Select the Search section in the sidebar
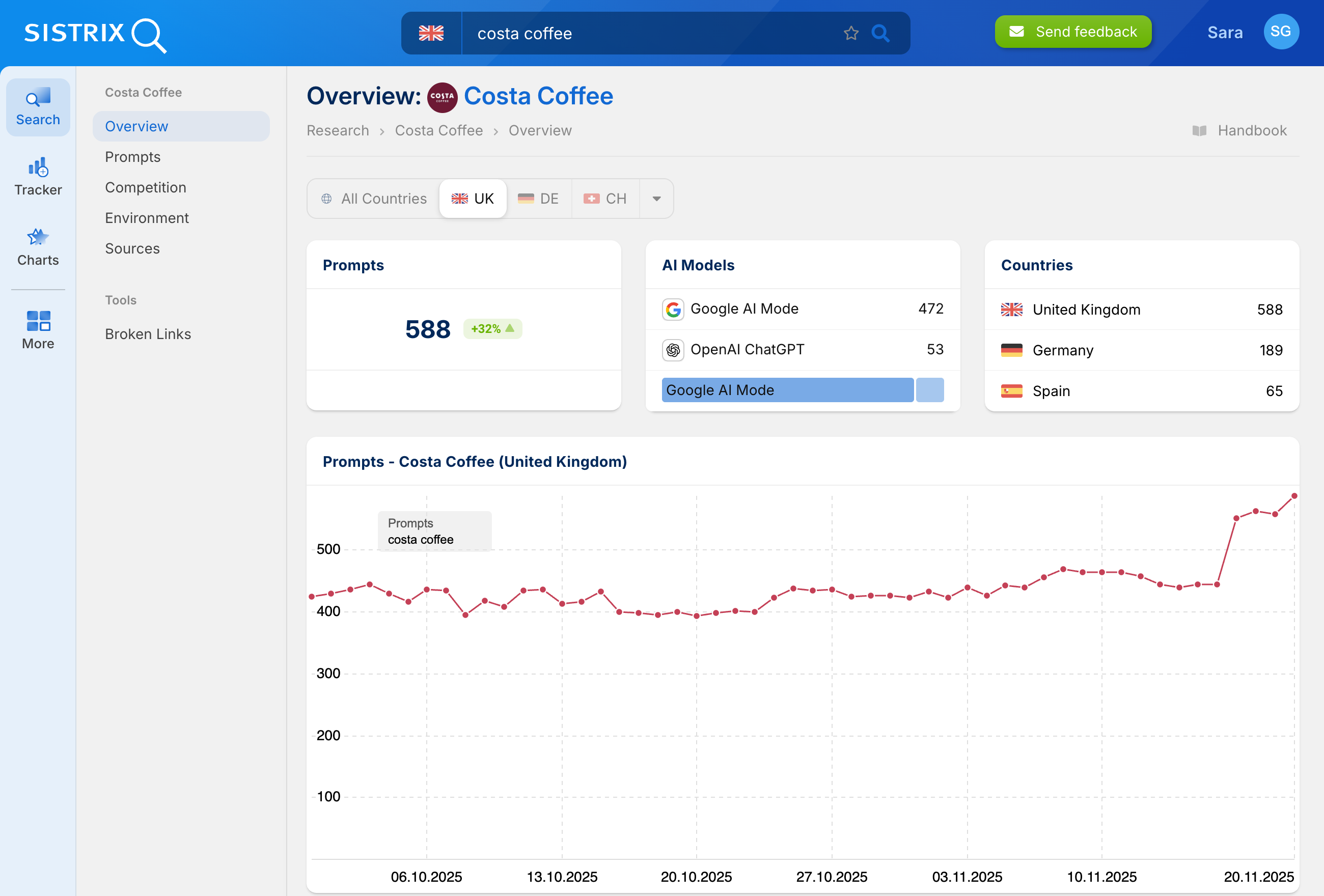Image resolution: width=1324 pixels, height=896 pixels. 38,106
